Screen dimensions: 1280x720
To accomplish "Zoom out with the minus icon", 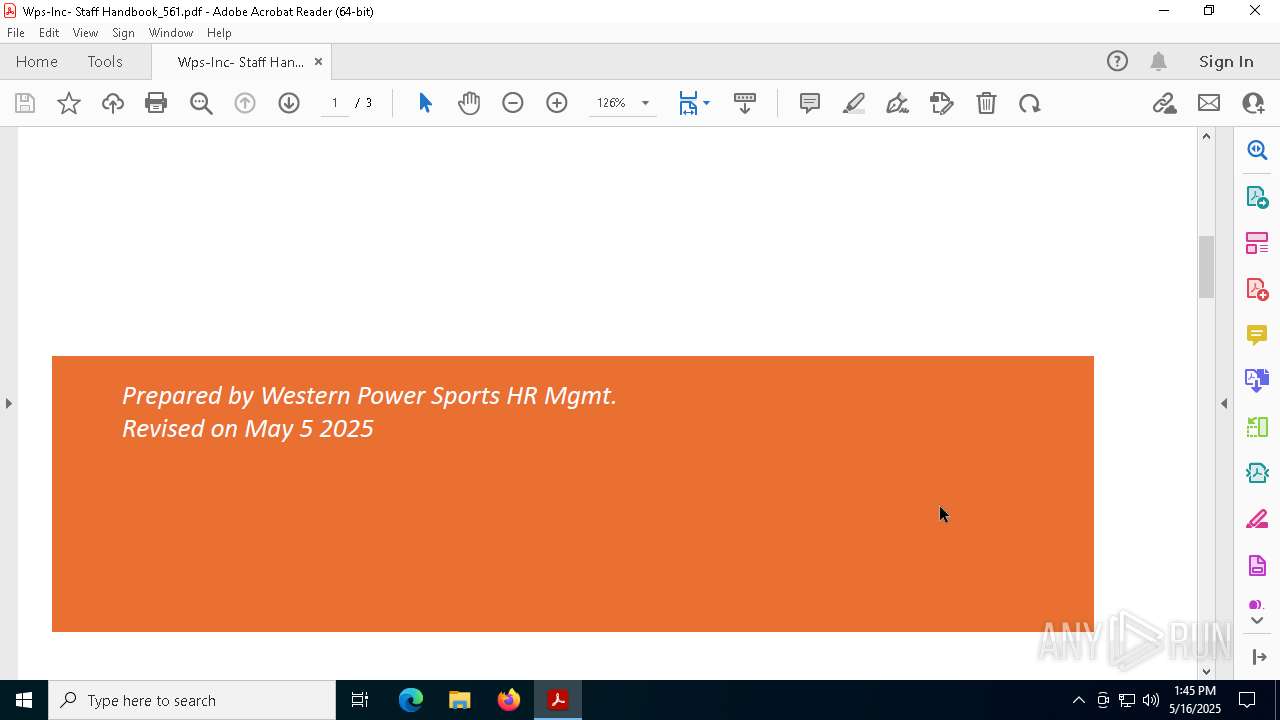I will pyautogui.click(x=513, y=103).
